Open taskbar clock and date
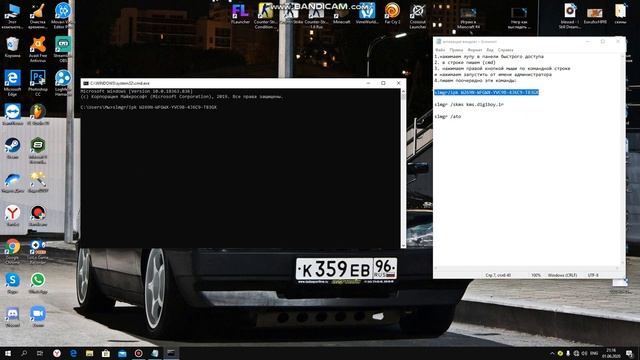This screenshot has width=640, height=360. (x=611, y=353)
